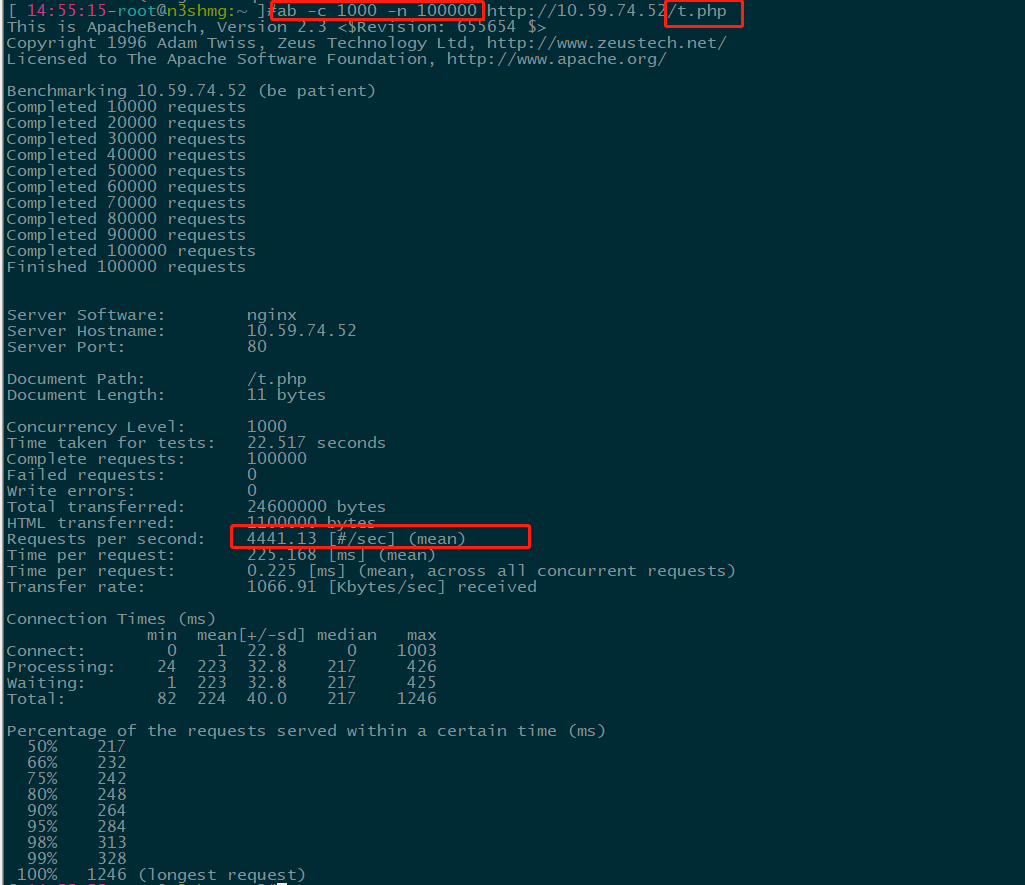
Task: Click the '98%' percentile row
Action: (76, 843)
